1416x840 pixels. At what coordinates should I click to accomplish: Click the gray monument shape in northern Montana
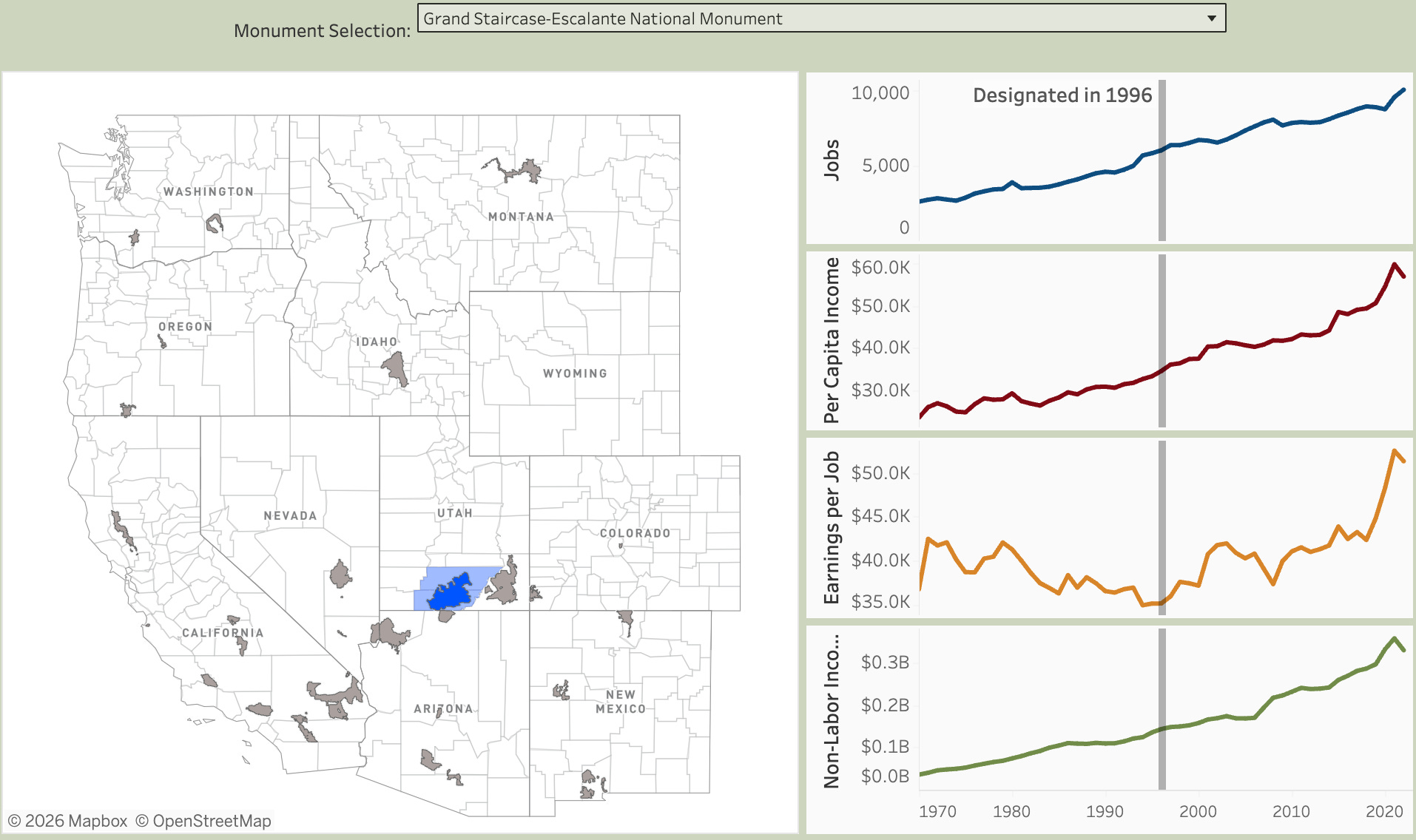tap(528, 170)
